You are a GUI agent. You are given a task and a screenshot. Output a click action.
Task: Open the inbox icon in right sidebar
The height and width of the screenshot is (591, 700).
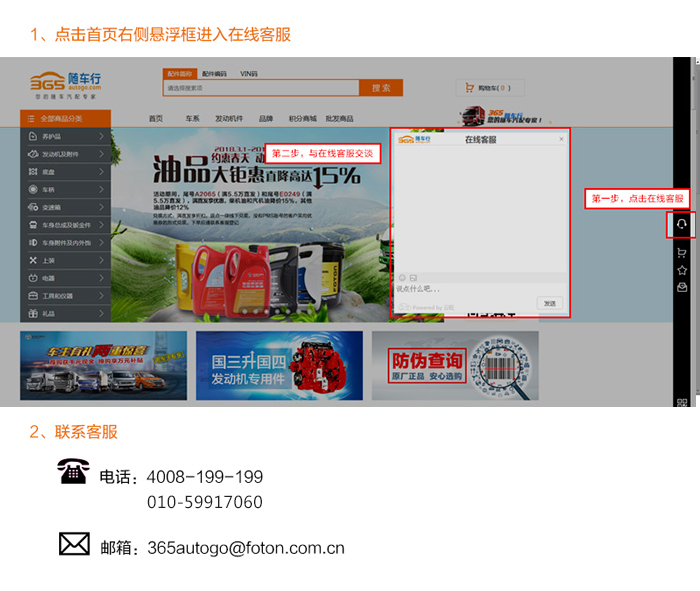(682, 287)
